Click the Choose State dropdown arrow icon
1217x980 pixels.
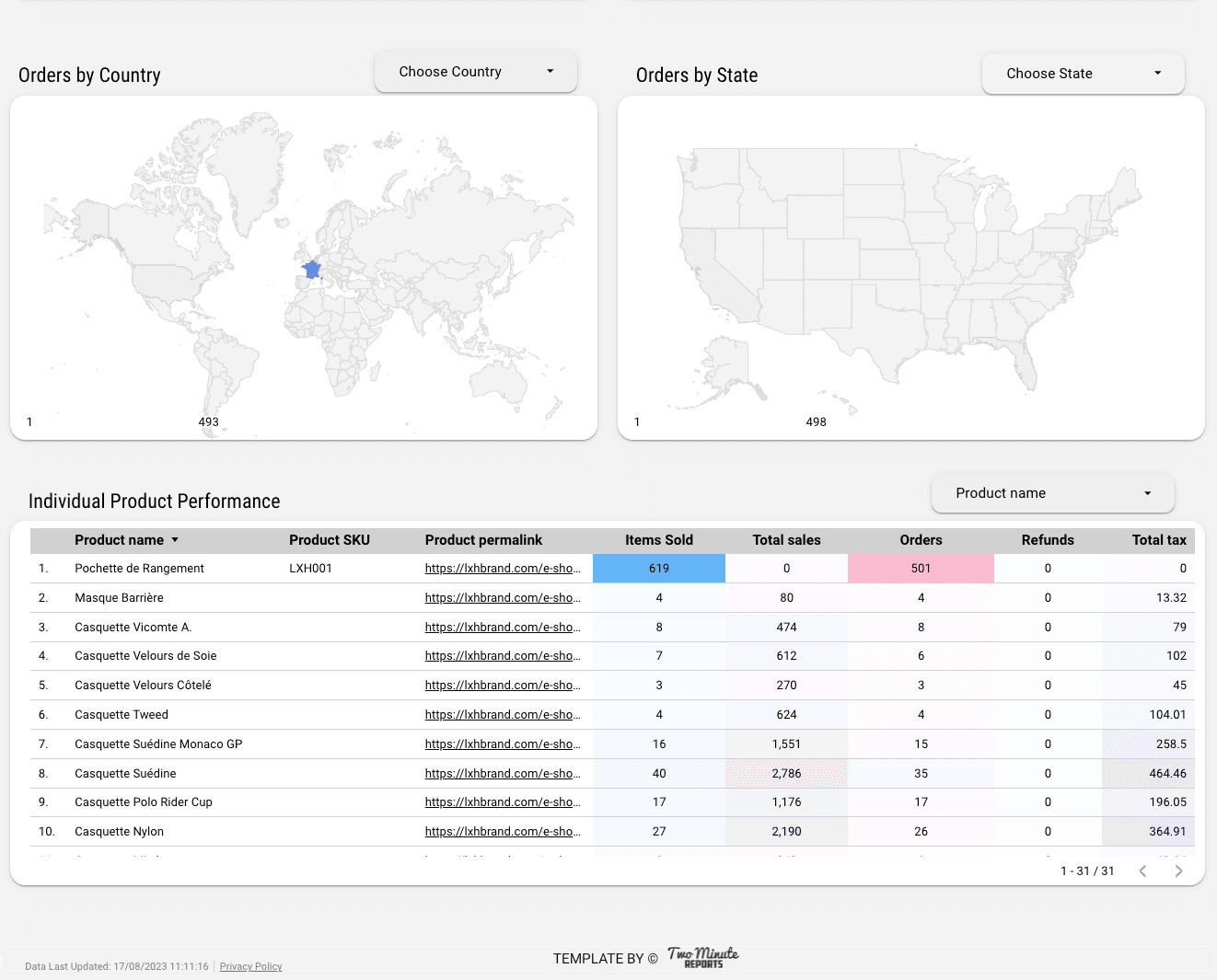(1158, 74)
